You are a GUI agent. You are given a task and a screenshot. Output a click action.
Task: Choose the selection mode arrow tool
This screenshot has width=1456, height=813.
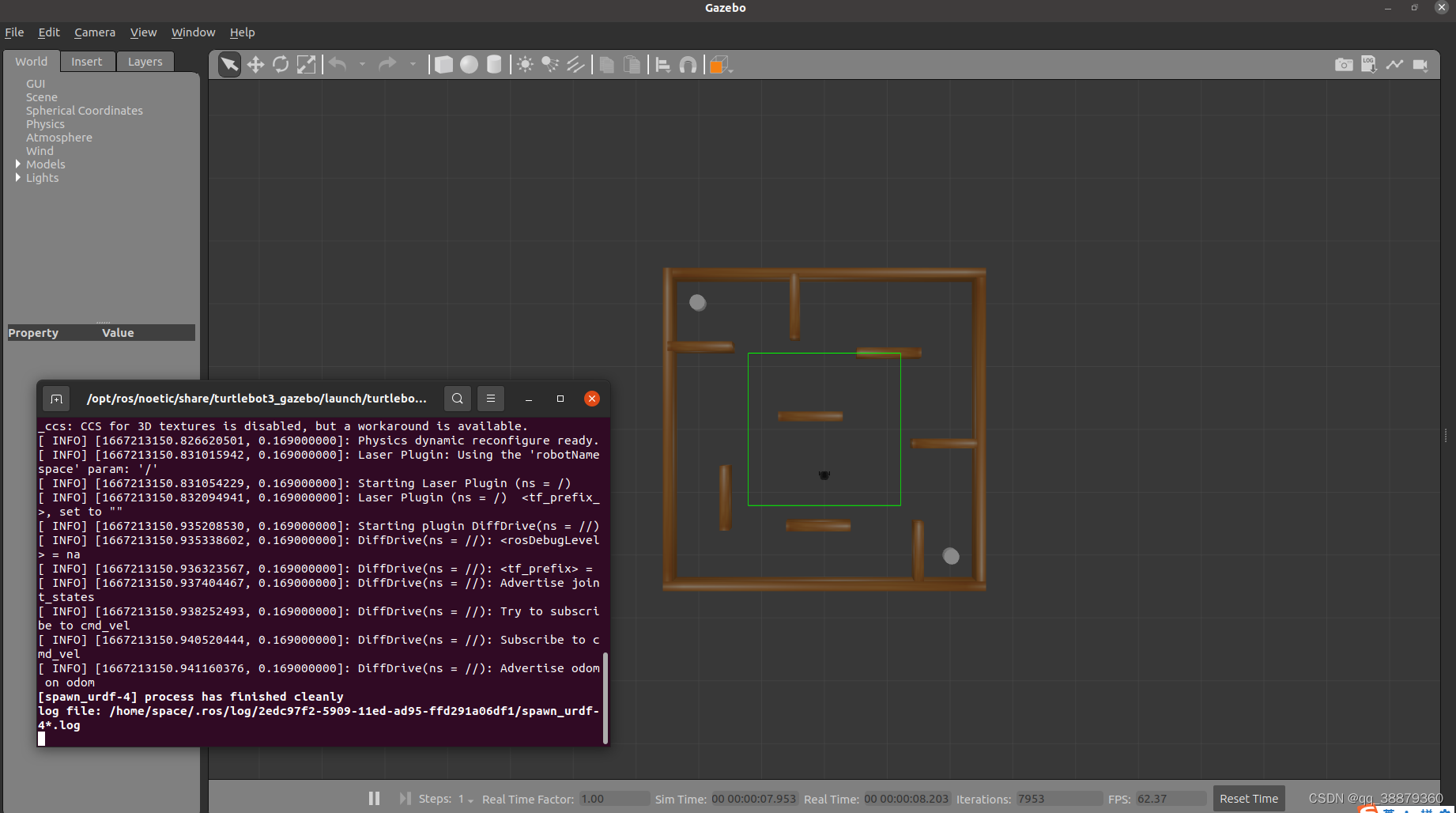(229, 65)
